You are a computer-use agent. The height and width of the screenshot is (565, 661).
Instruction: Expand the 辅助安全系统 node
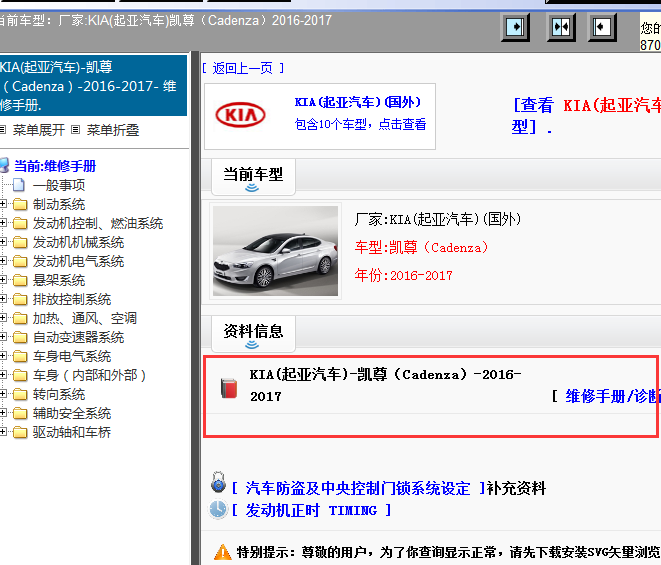point(3,413)
